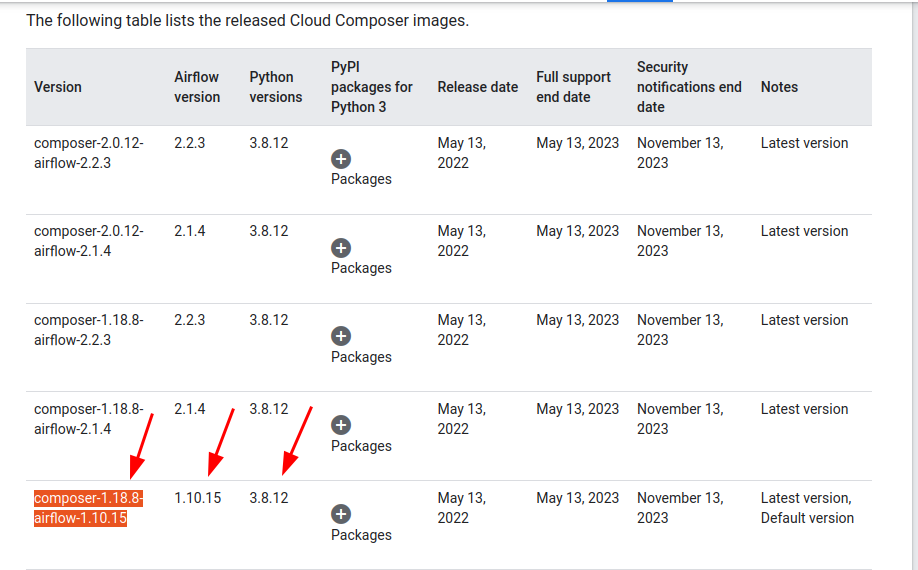Click release date May 13, 2022 in airflow-1.10.15 row

[461, 508]
